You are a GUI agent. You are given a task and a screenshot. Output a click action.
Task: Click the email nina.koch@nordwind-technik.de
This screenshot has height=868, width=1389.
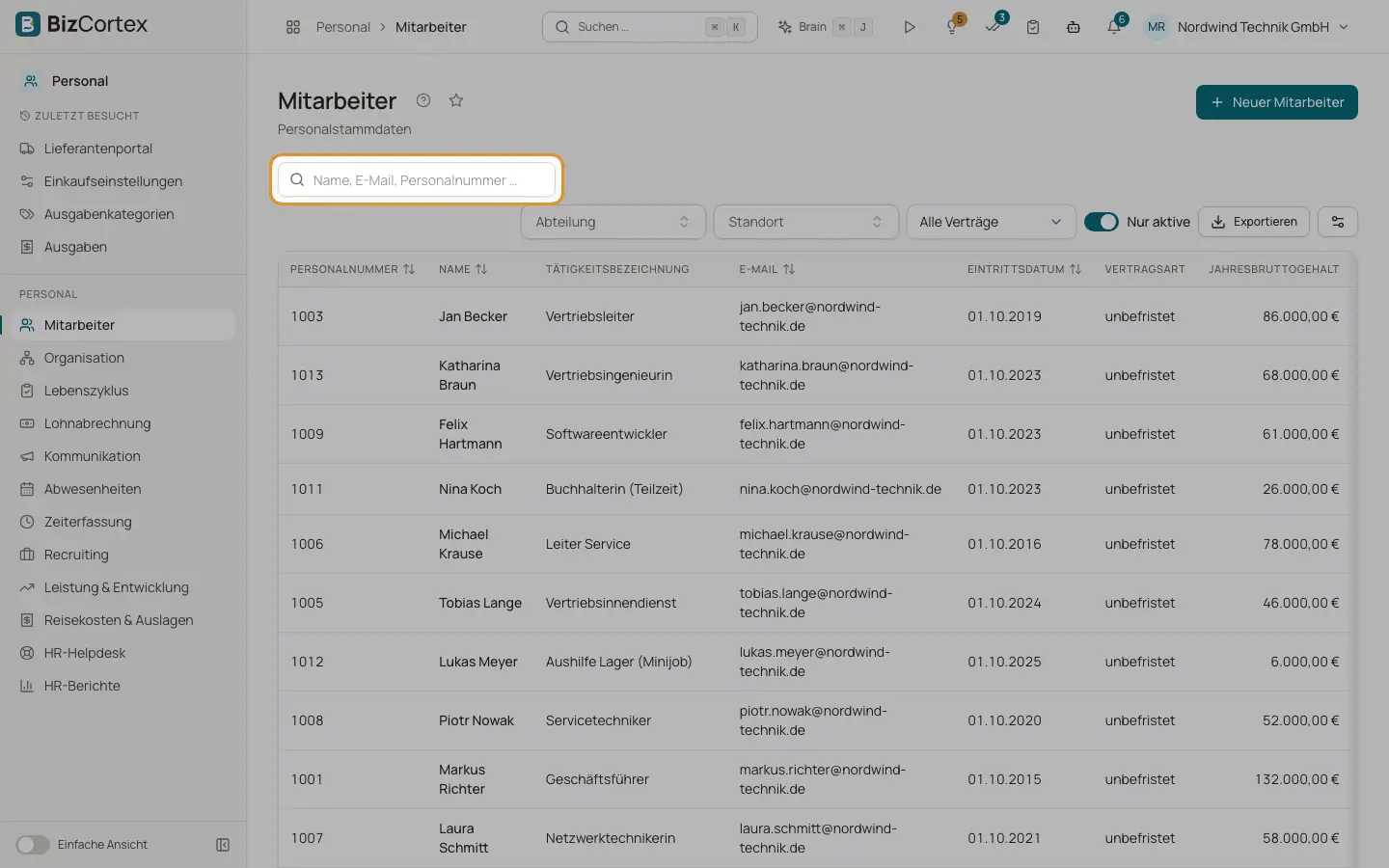pyautogui.click(x=840, y=489)
